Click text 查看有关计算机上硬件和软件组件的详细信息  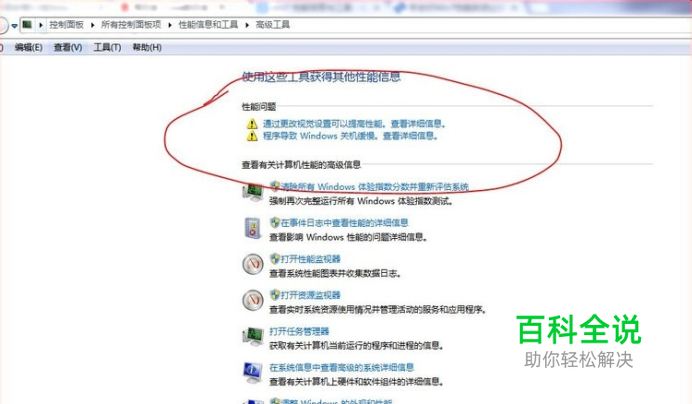(x=356, y=382)
